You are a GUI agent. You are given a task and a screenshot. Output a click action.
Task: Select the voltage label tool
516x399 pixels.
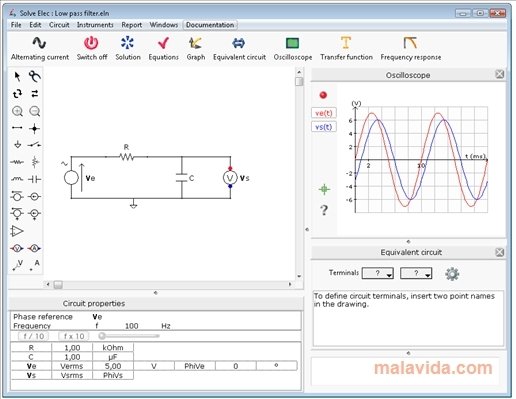(x=17, y=265)
